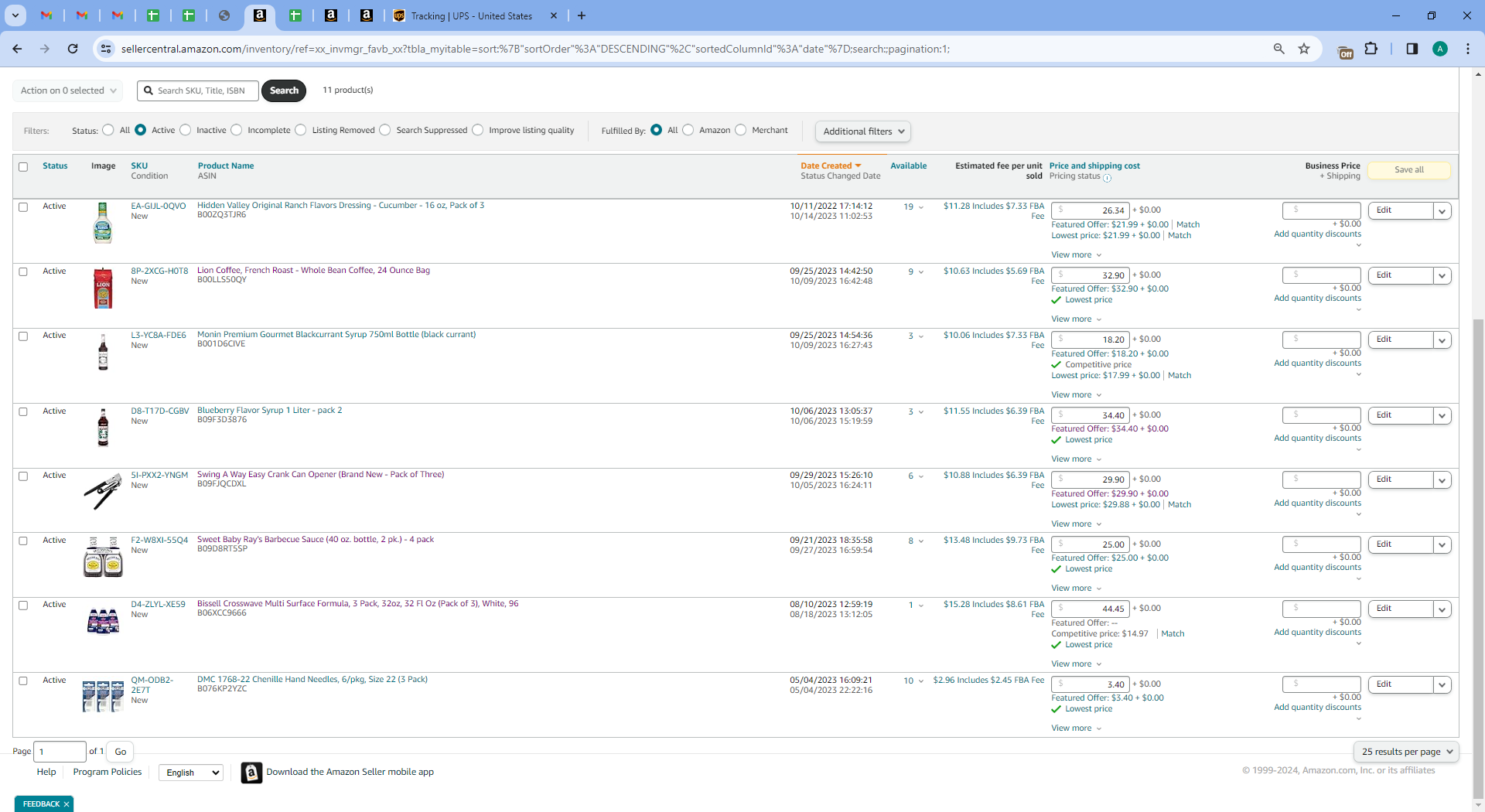
Task: View site information icon in address bar
Action: (x=106, y=49)
